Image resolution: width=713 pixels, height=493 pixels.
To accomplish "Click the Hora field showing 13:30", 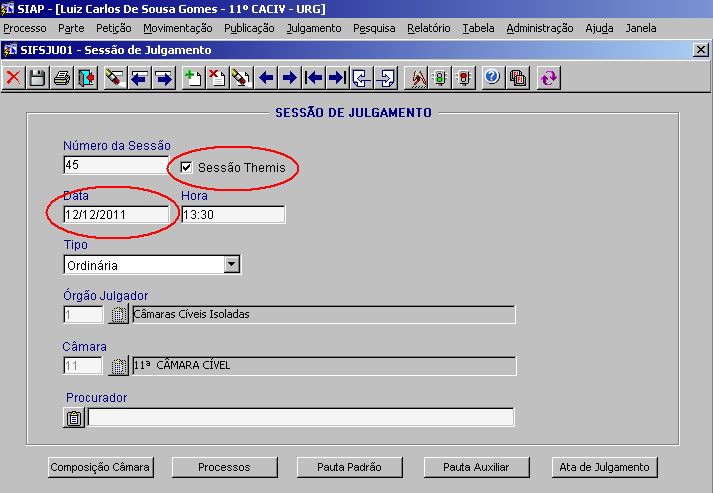I will pyautogui.click(x=233, y=214).
